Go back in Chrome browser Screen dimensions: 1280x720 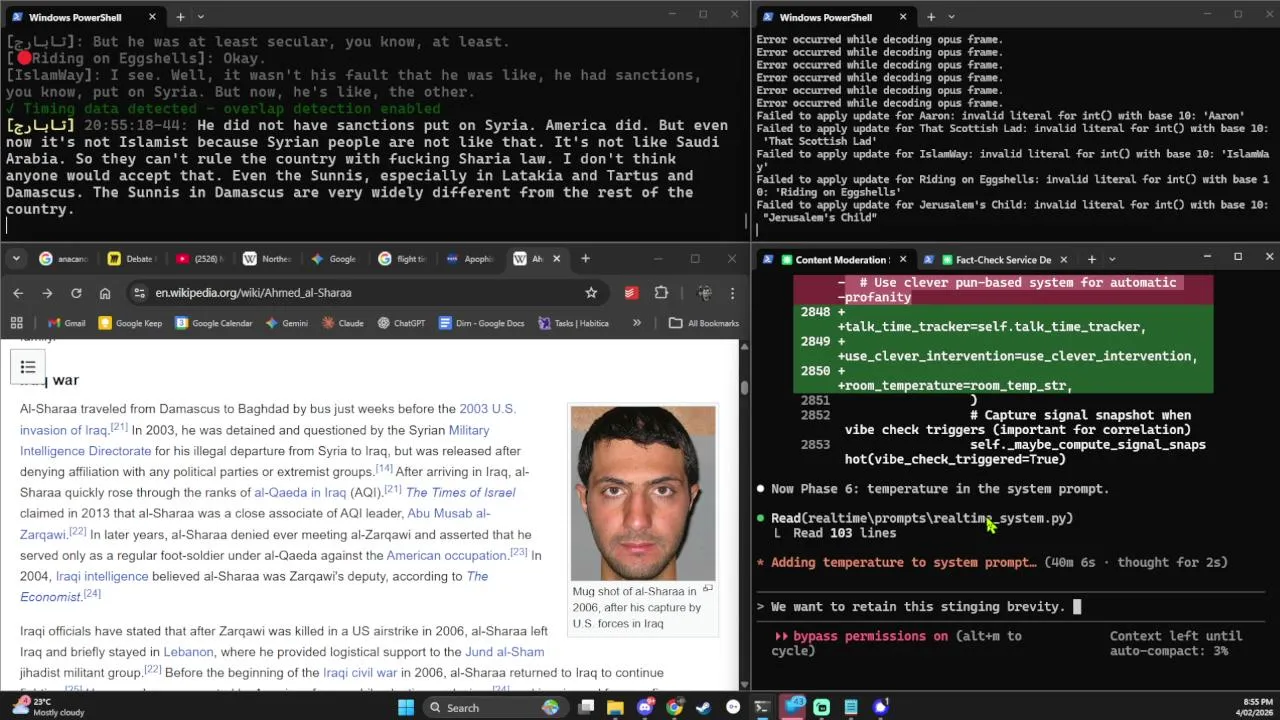click(18, 293)
